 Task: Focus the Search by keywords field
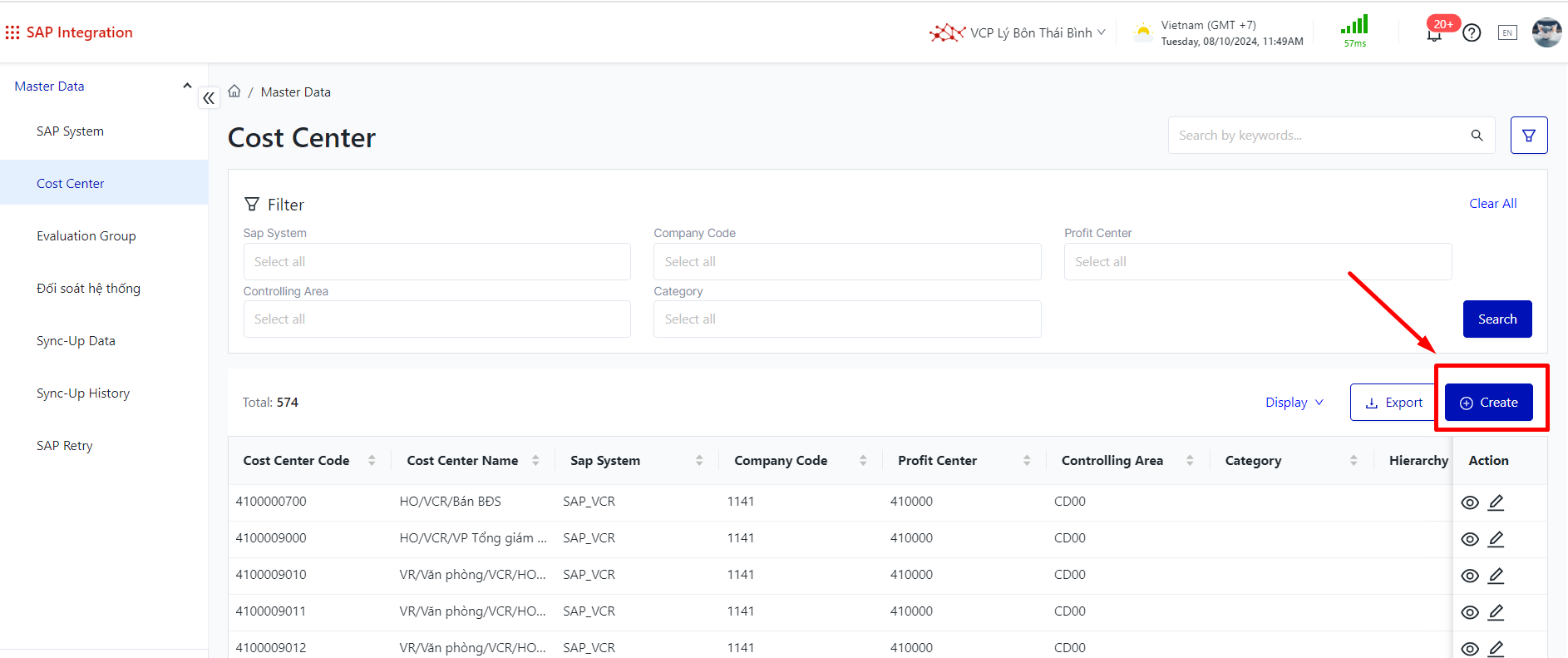(1318, 136)
